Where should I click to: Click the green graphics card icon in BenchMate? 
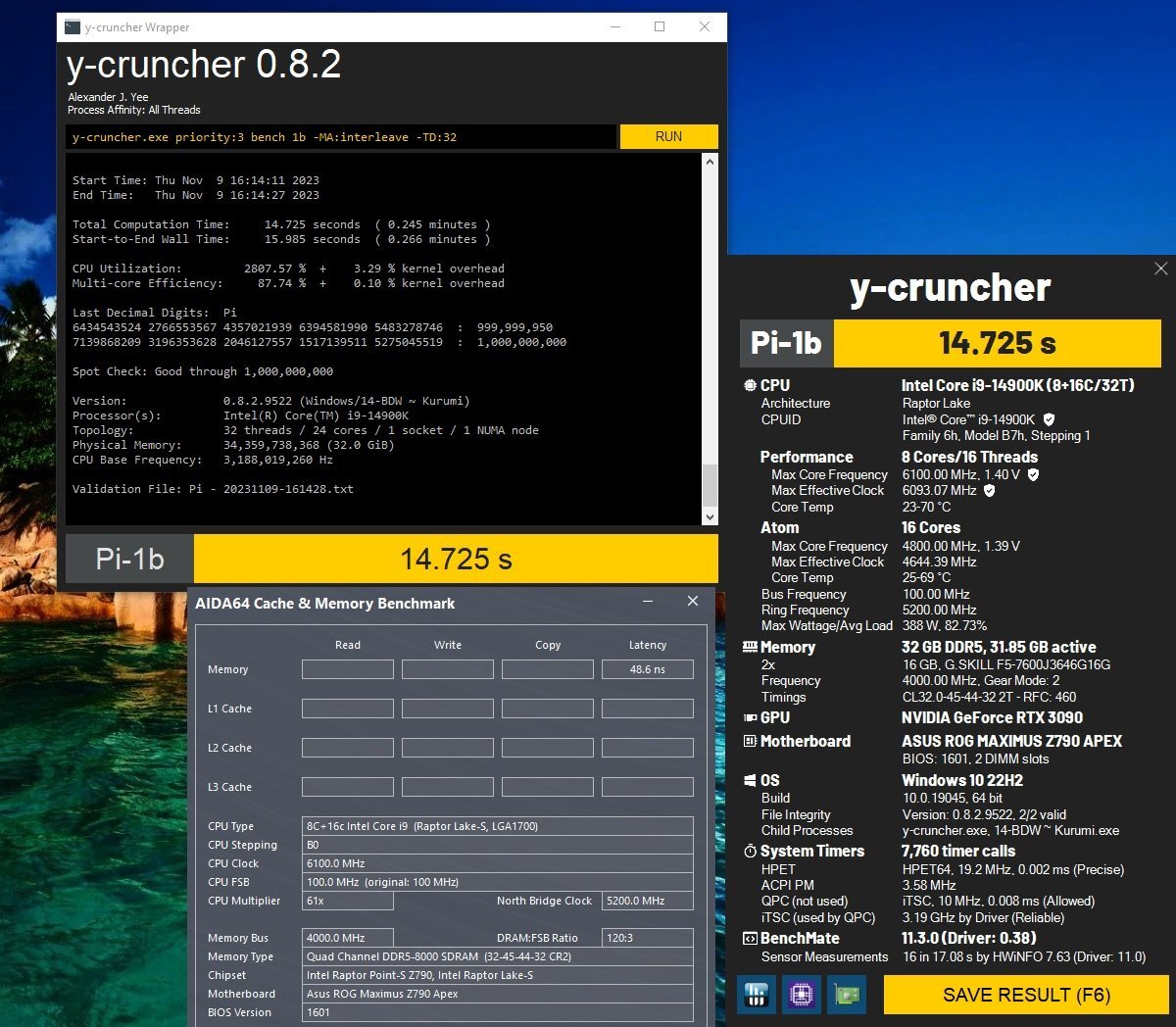846,995
